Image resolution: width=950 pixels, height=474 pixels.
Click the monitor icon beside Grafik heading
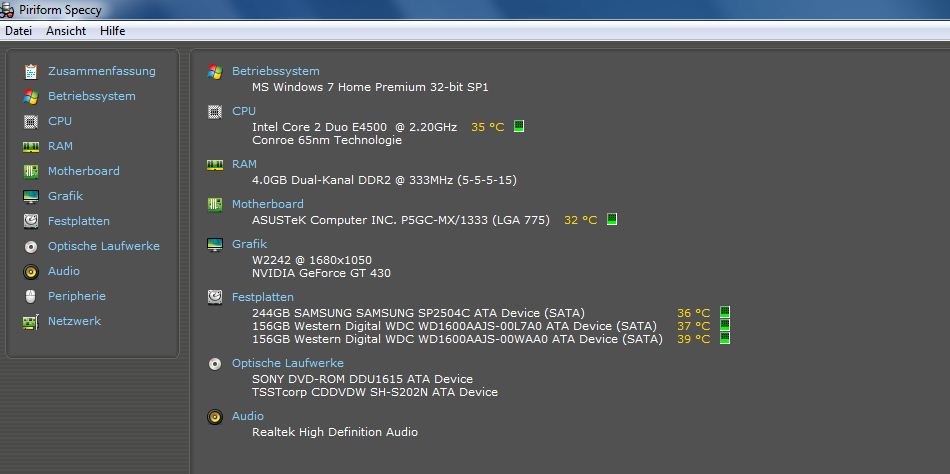215,244
